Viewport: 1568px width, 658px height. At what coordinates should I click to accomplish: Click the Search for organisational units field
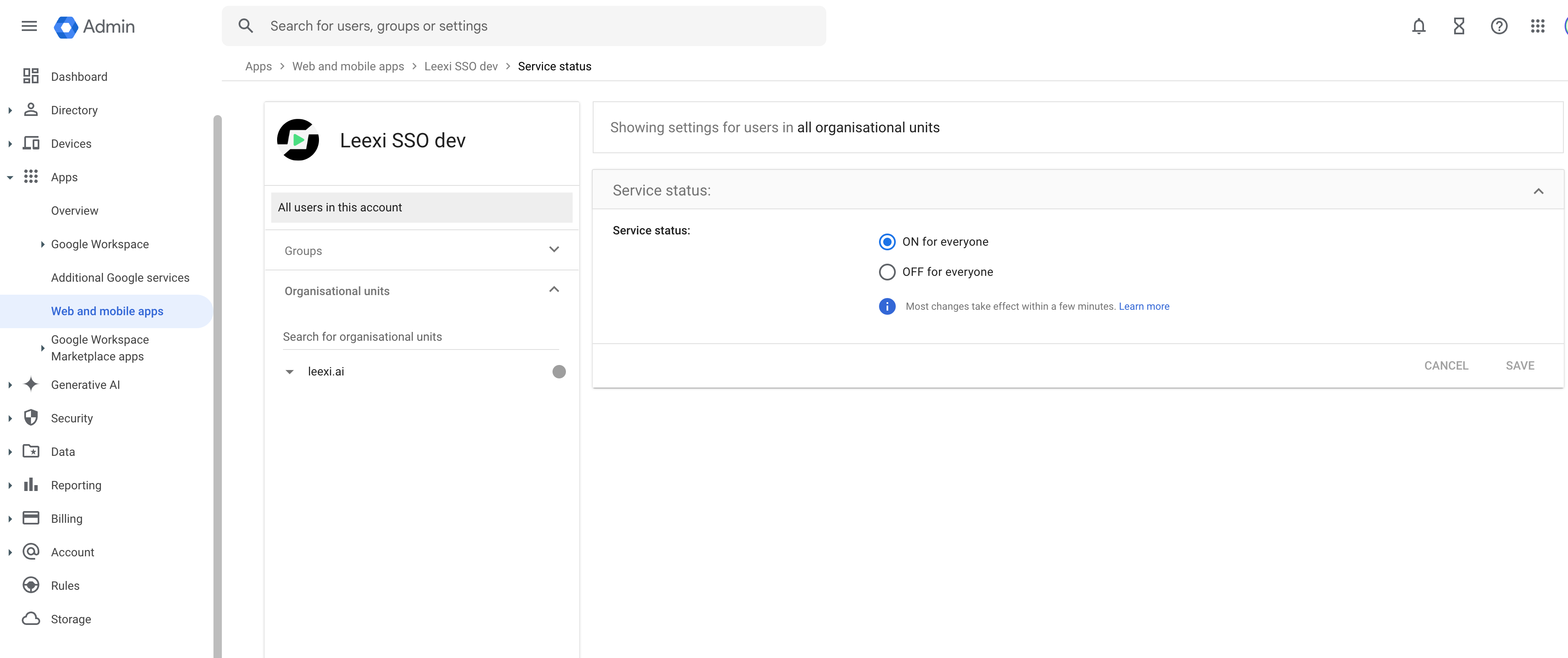[x=421, y=337]
